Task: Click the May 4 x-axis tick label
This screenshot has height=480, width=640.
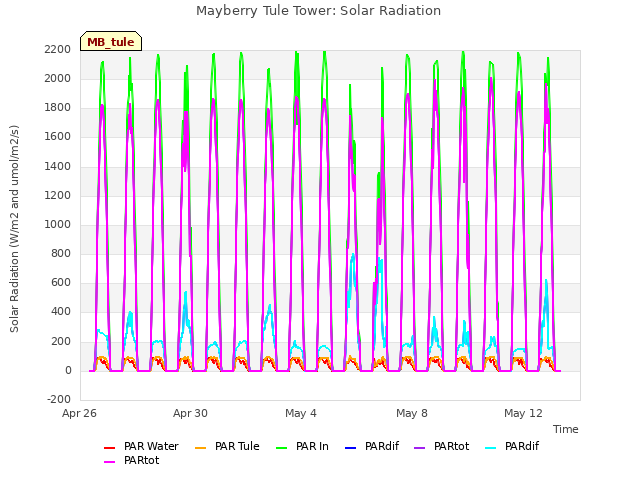Action: coord(301,413)
